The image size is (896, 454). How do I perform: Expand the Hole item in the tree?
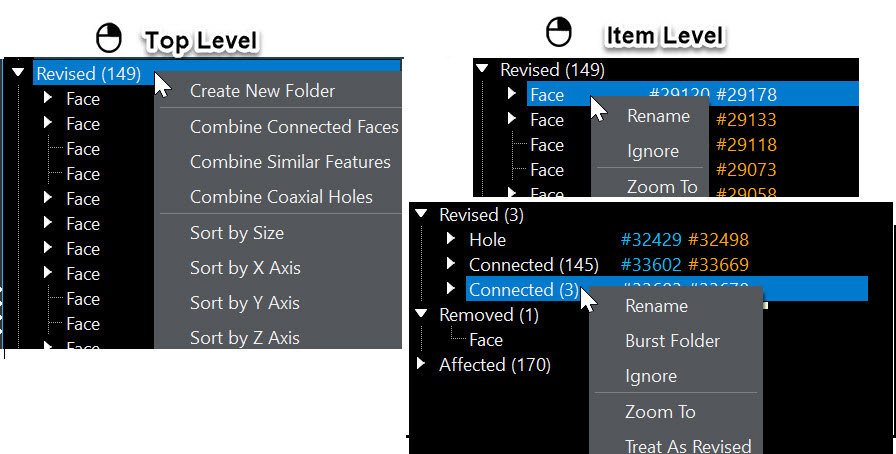[451, 240]
